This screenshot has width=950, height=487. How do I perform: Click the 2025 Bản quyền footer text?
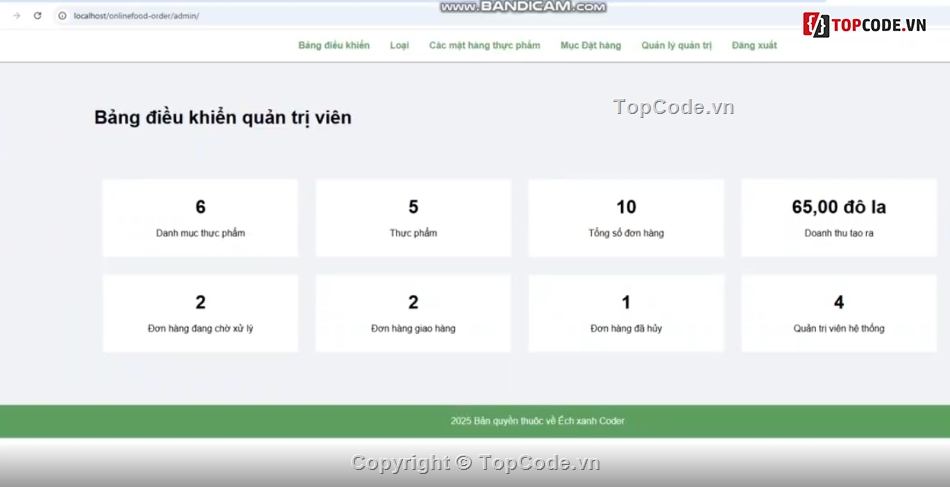pyautogui.click(x=537, y=421)
